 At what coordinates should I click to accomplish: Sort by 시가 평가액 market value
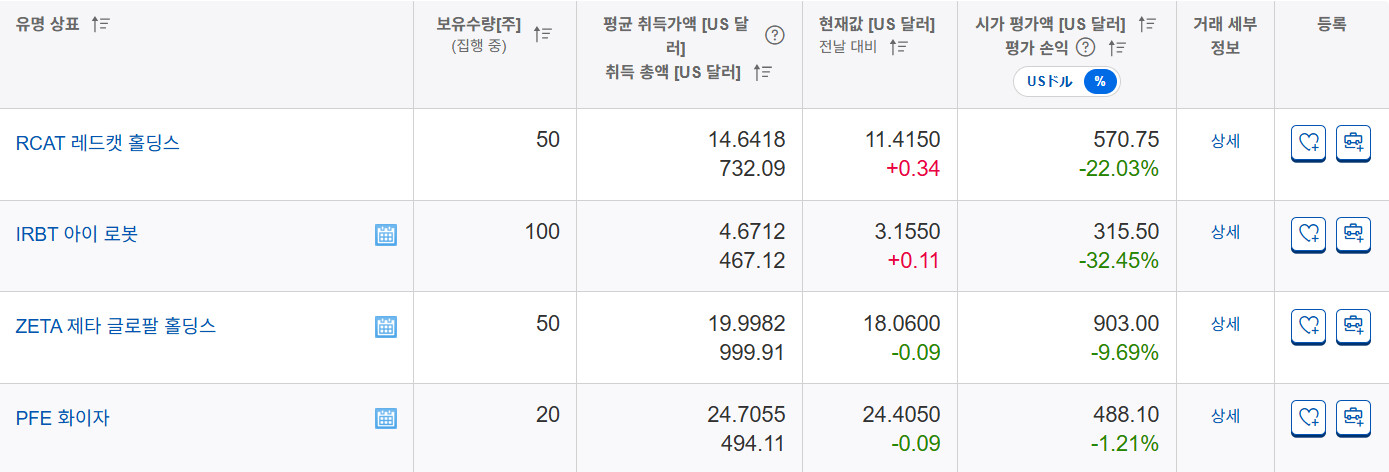tap(1147, 24)
